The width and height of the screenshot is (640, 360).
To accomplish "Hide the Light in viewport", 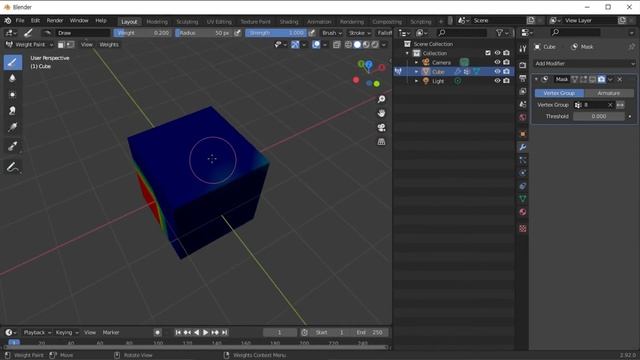I will point(497,81).
